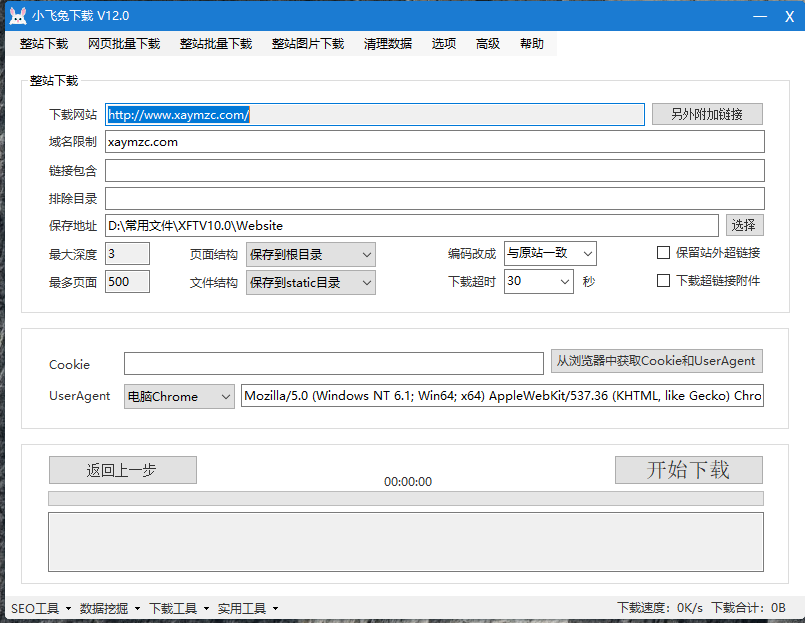
Task: Click the 返回上一步 button
Action: pyautogui.click(x=122, y=470)
